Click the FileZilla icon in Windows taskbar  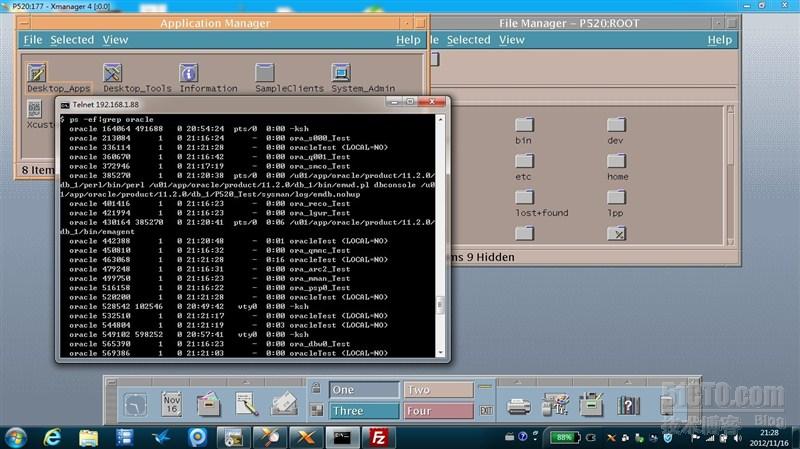379,438
